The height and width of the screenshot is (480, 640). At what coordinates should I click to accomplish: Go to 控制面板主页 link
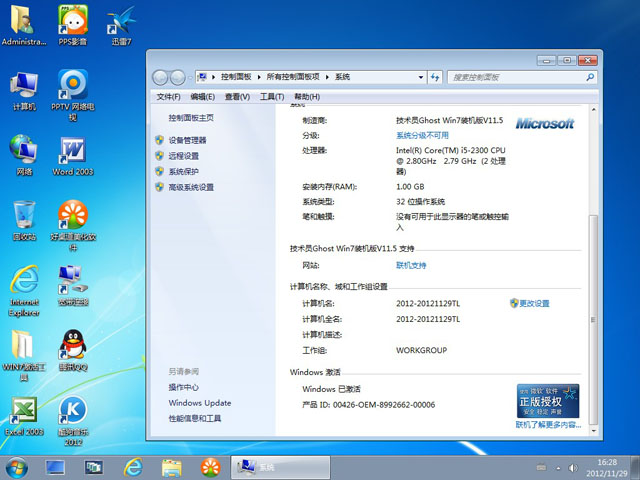click(191, 118)
